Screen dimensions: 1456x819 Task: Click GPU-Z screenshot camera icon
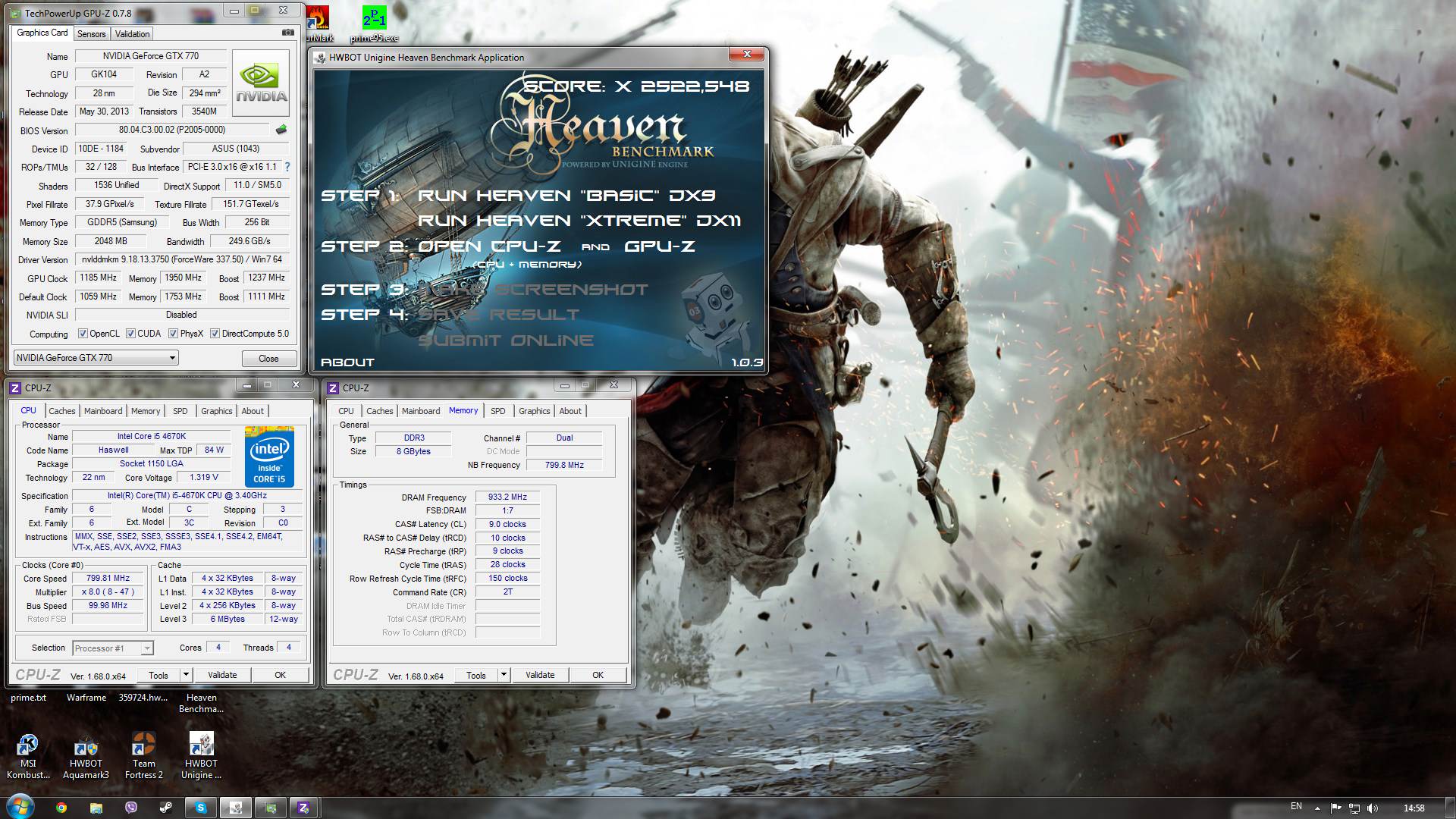coord(288,33)
